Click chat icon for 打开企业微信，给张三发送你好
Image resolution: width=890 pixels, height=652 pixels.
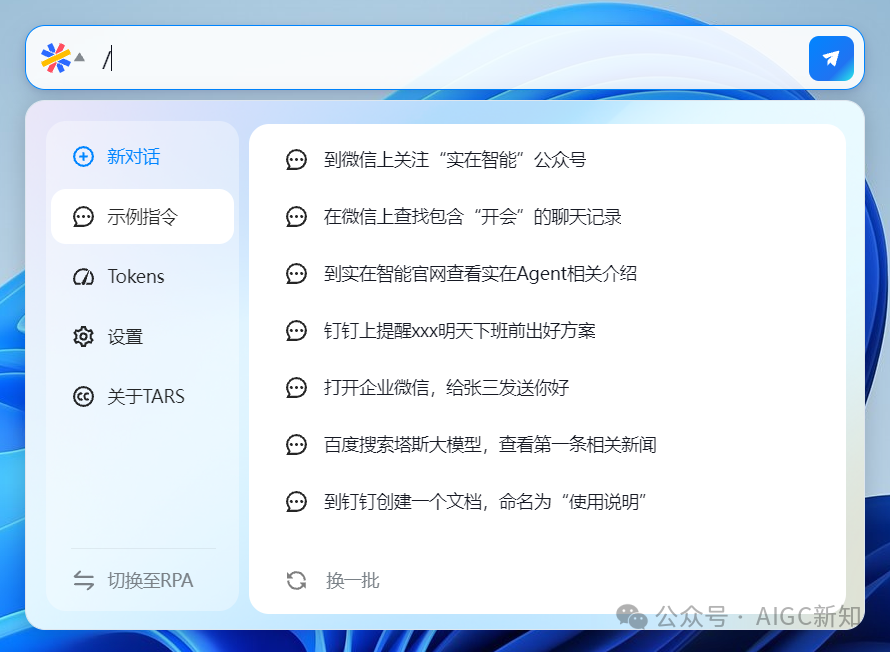(x=296, y=388)
